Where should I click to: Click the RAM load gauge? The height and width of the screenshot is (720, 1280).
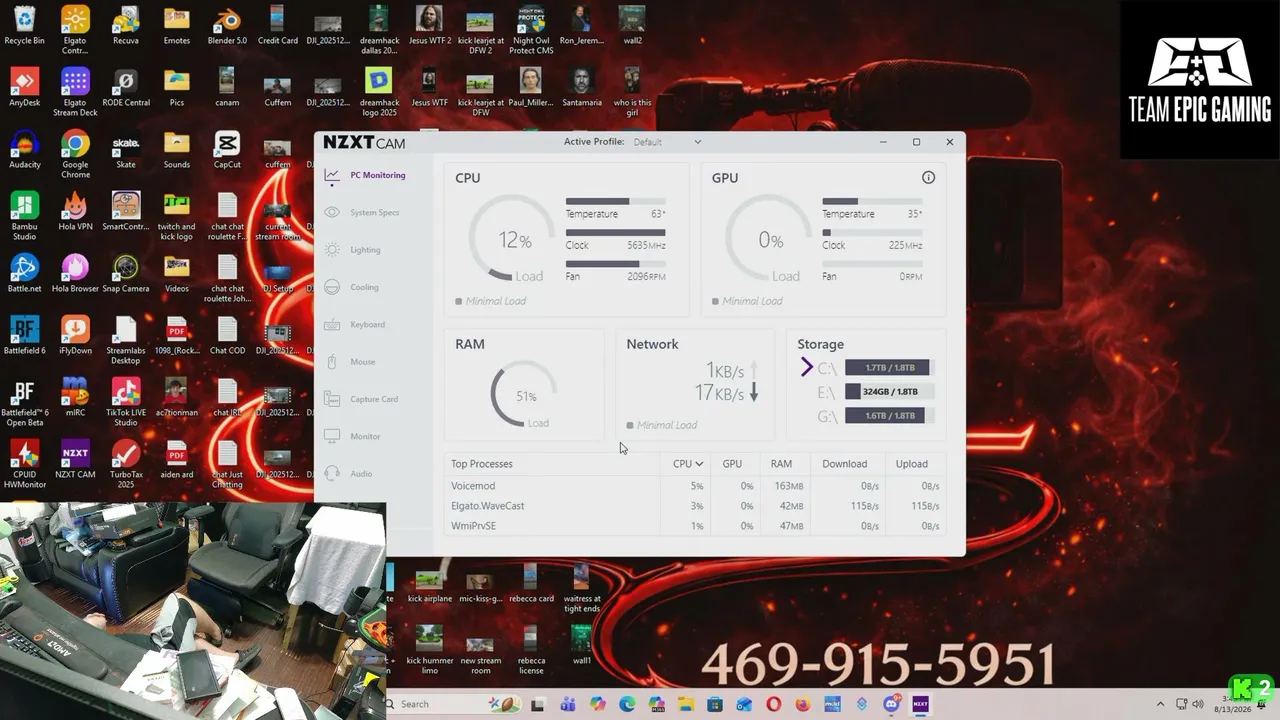coord(525,396)
